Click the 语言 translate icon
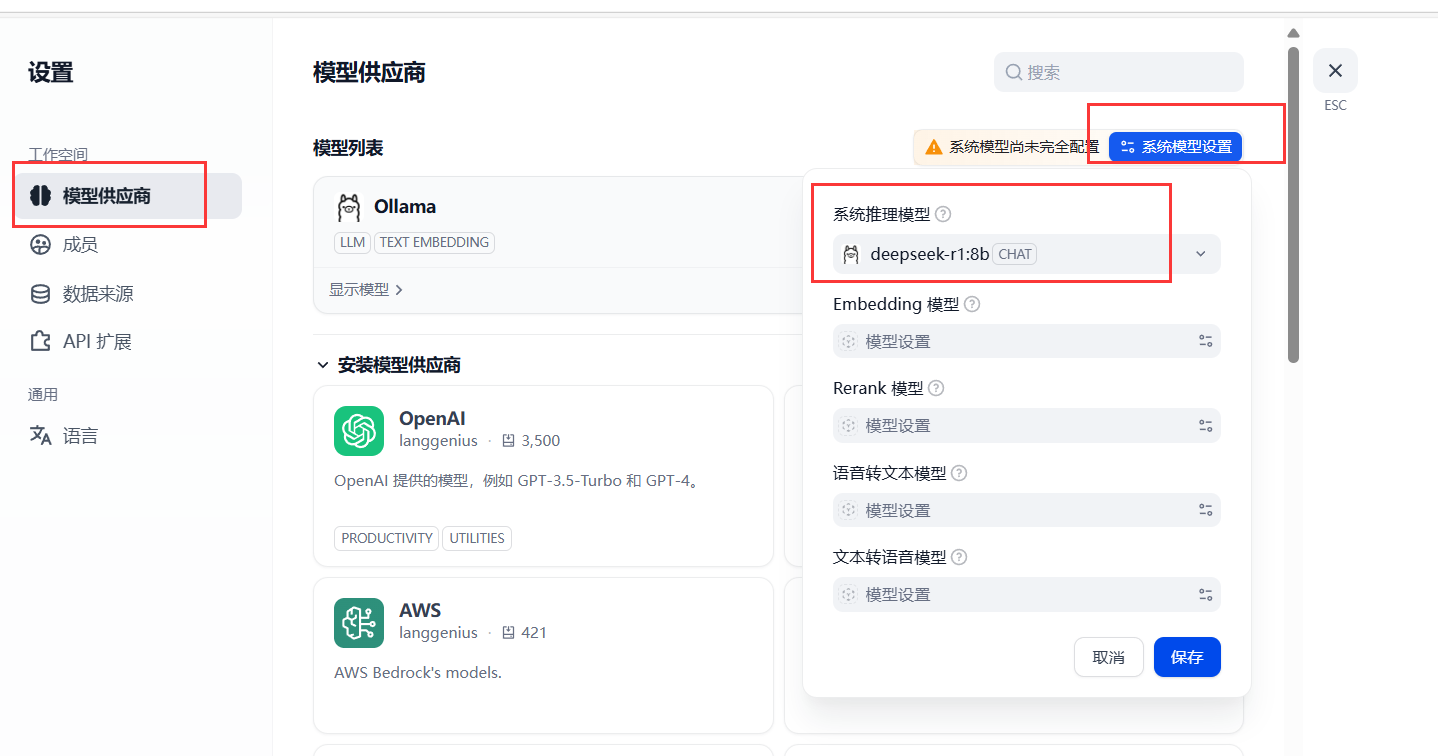The height and width of the screenshot is (756, 1438). [x=40, y=436]
